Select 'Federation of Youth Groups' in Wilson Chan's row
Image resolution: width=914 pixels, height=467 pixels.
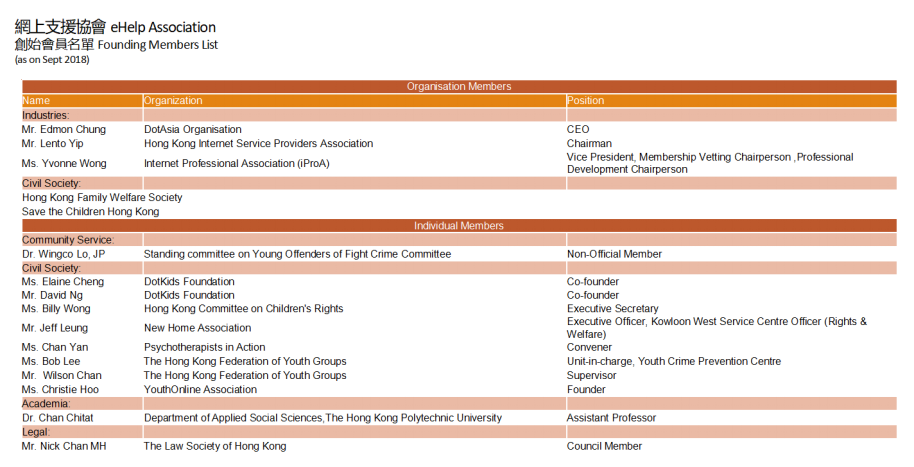click(x=245, y=375)
